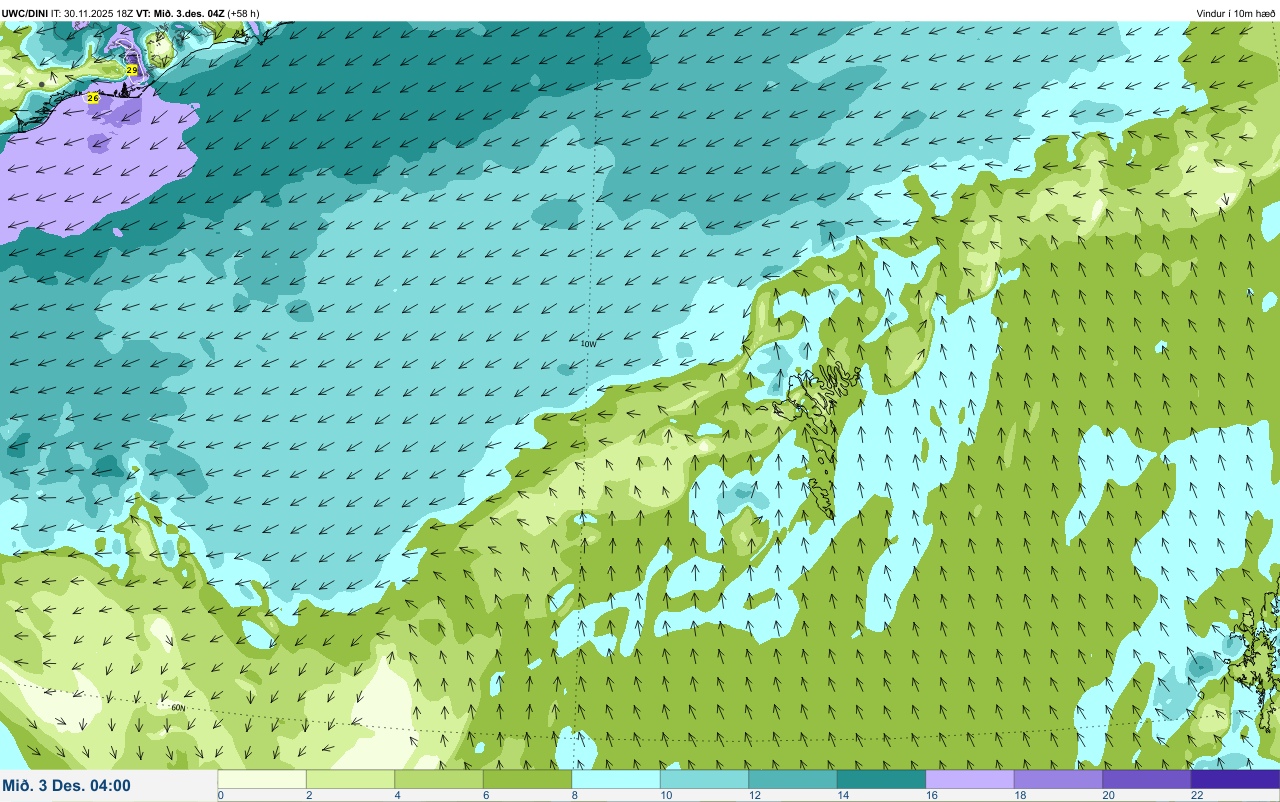Select the 6–8 m/s olive green legend swatch
Screen dimensions: 1280x802
[x=527, y=779]
